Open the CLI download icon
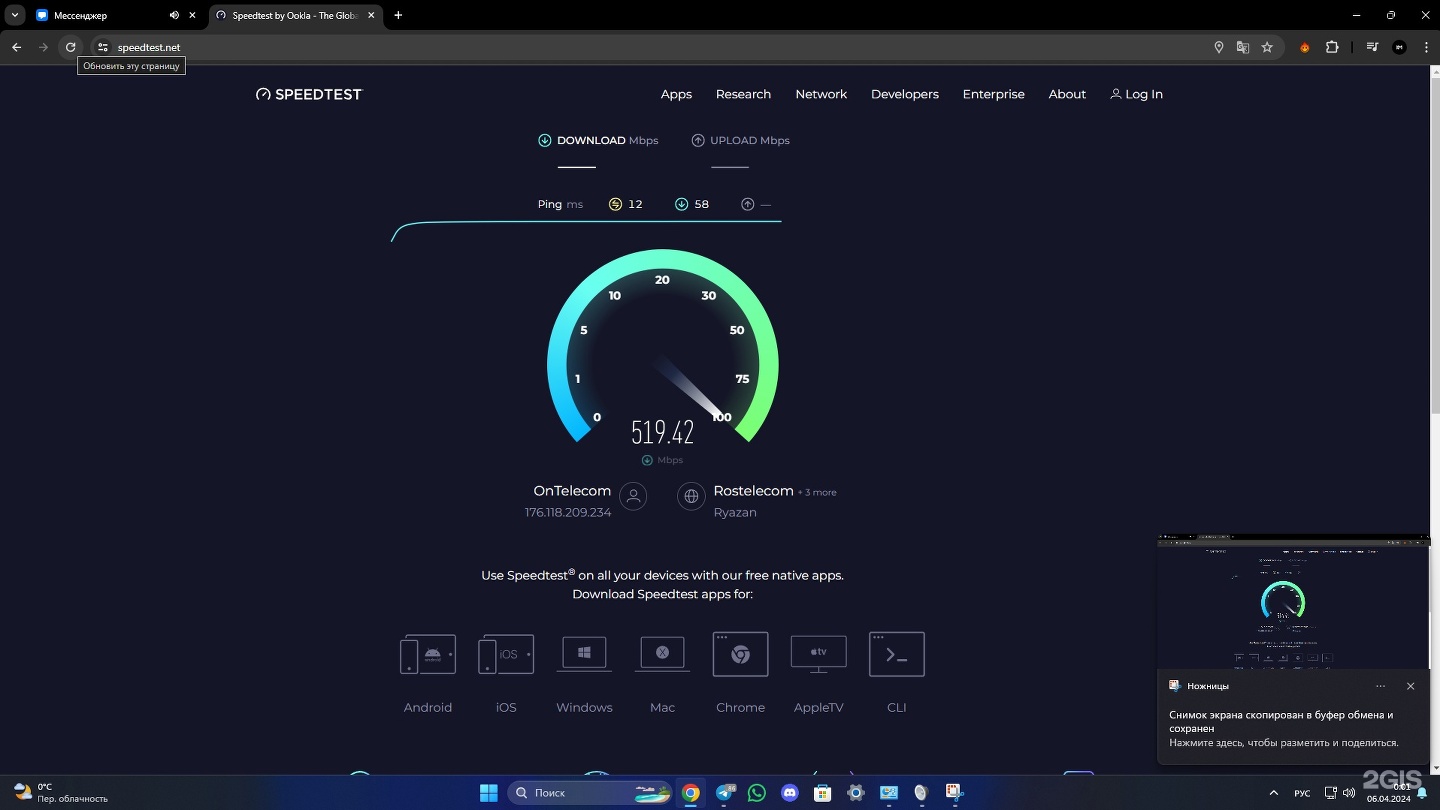 pos(897,655)
